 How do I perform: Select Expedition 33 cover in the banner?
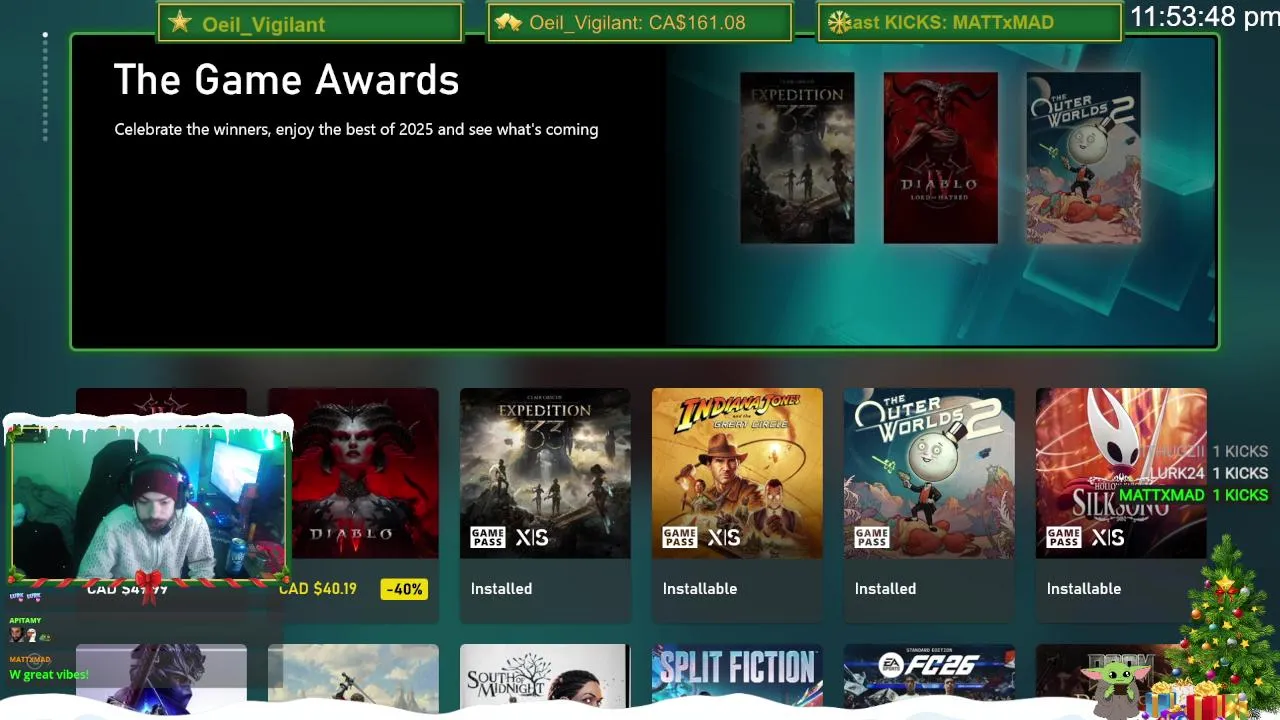797,158
